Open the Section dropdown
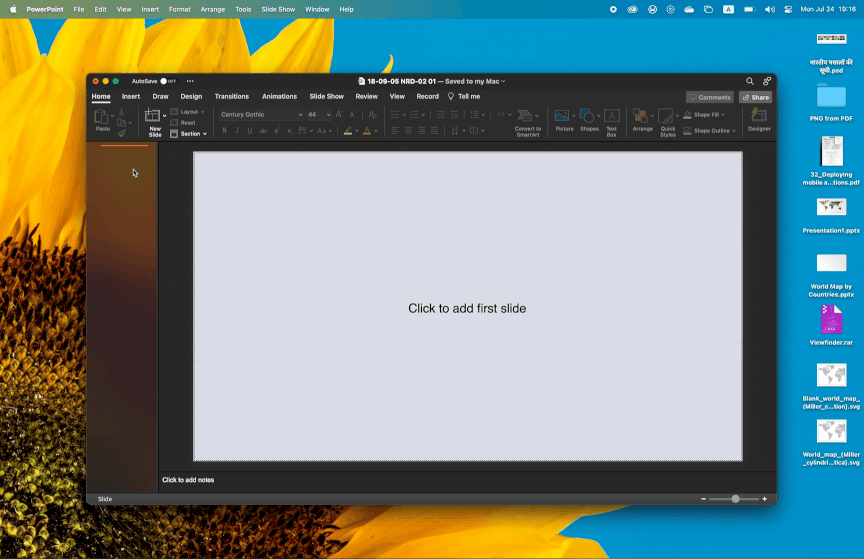The height and width of the screenshot is (559, 864). [189, 133]
